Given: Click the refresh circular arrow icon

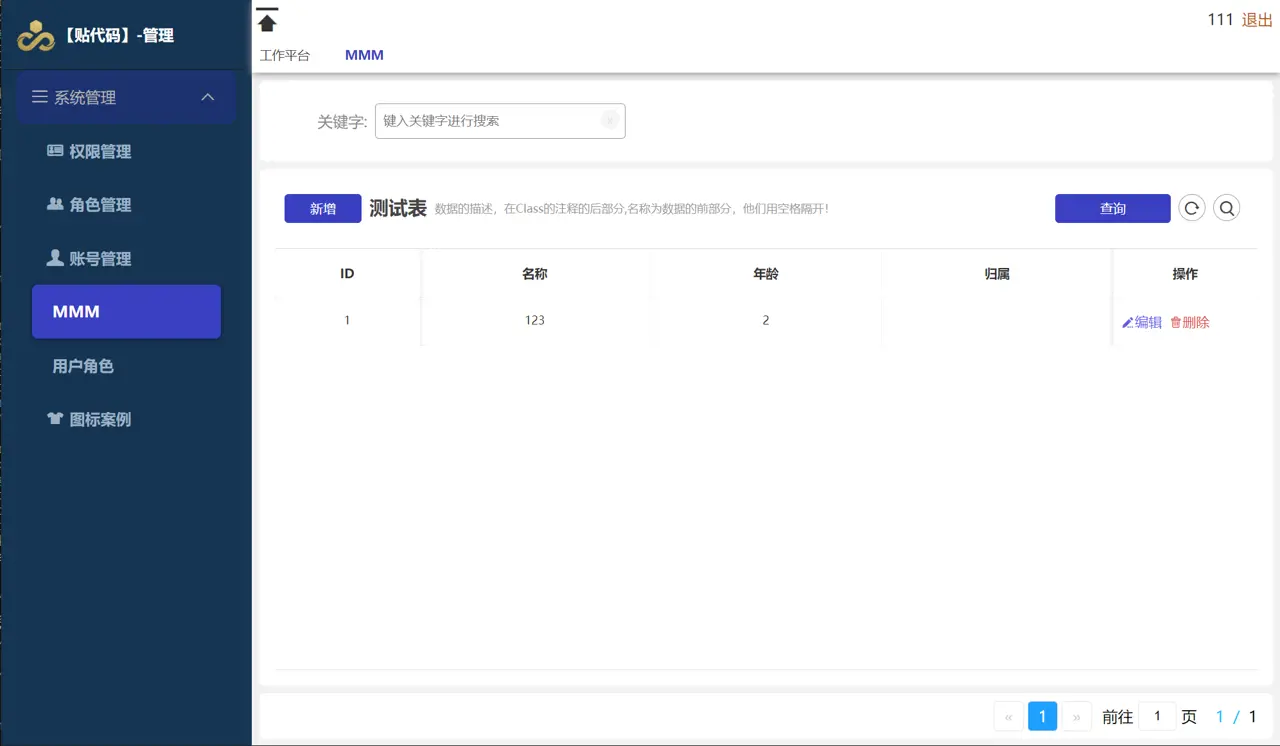Looking at the screenshot, I should (x=1191, y=208).
